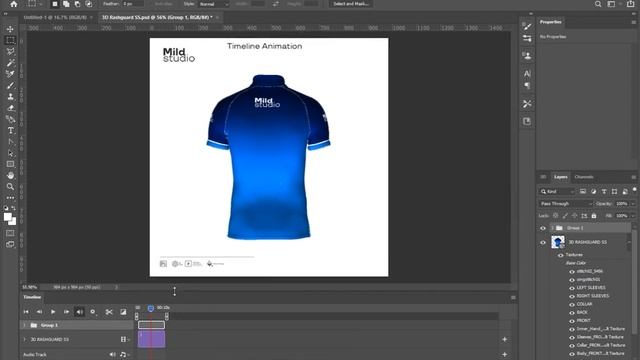Switch to the Untitled-1 document tab
Screen dimensions: 640x360
click(x=55, y=17)
